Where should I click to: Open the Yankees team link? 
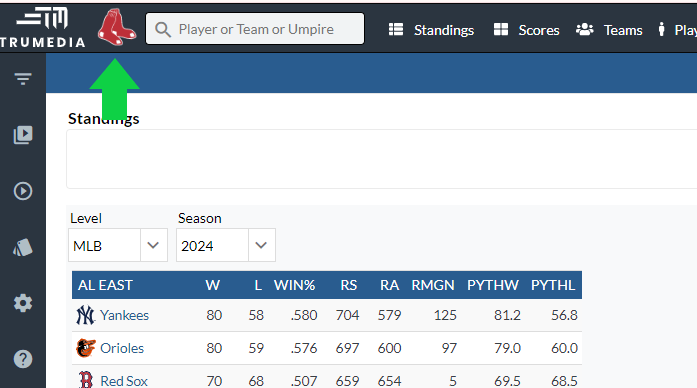(x=124, y=315)
